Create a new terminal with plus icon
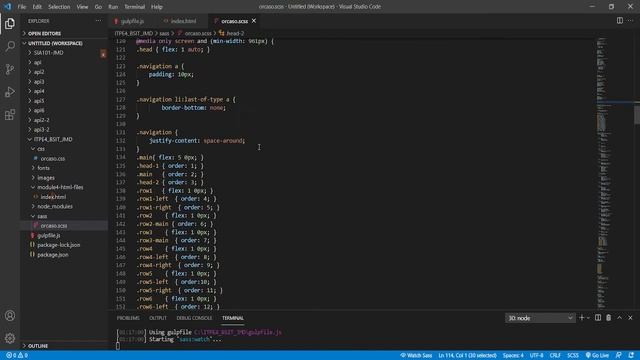 tap(582, 318)
